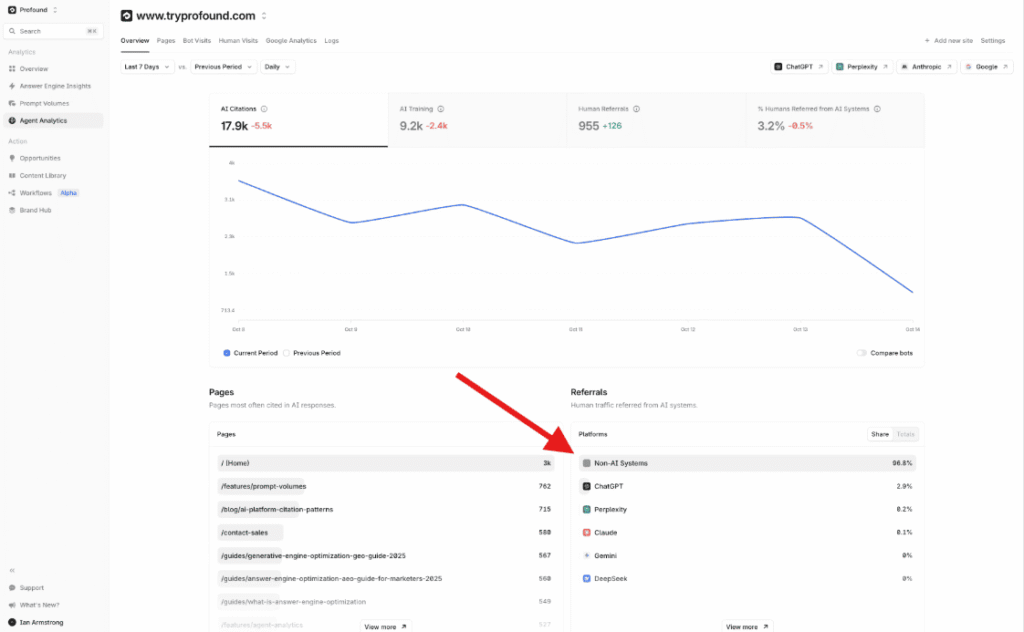
Task: Open the Last 7 Days dropdown
Action: point(148,67)
